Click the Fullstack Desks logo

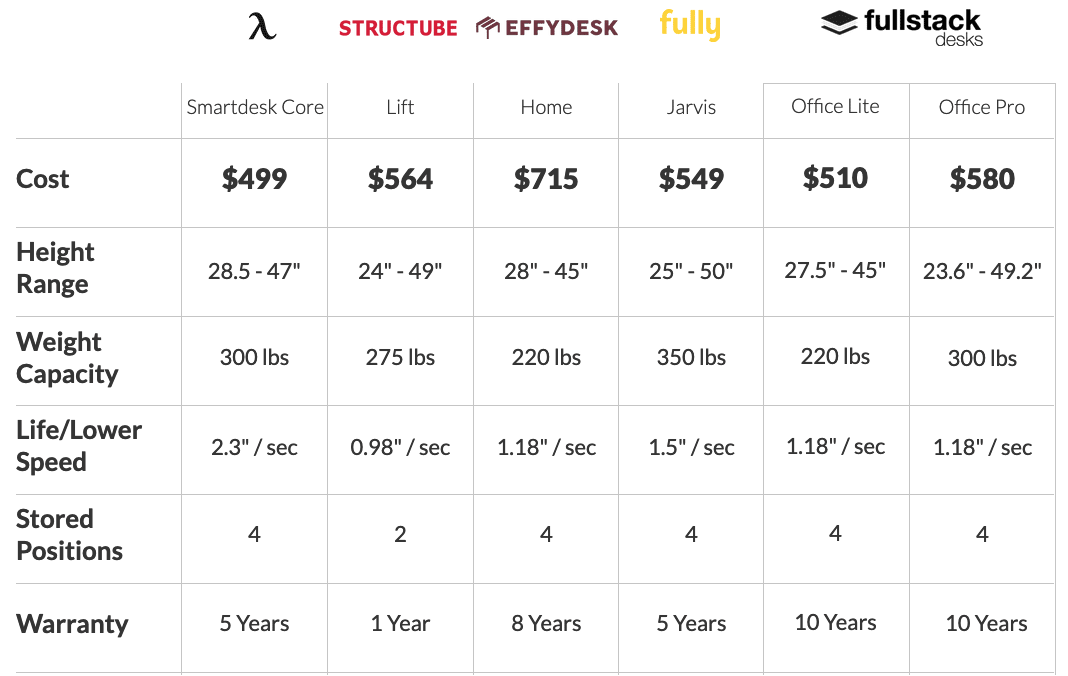[x=902, y=28]
